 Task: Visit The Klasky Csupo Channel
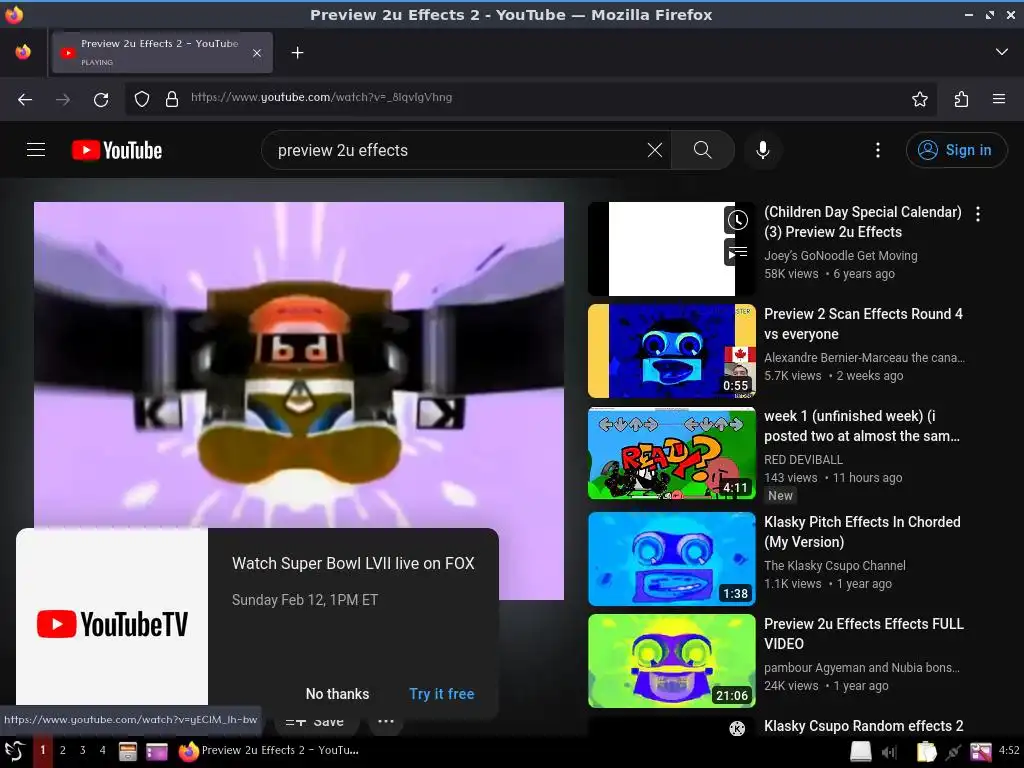coord(835,566)
